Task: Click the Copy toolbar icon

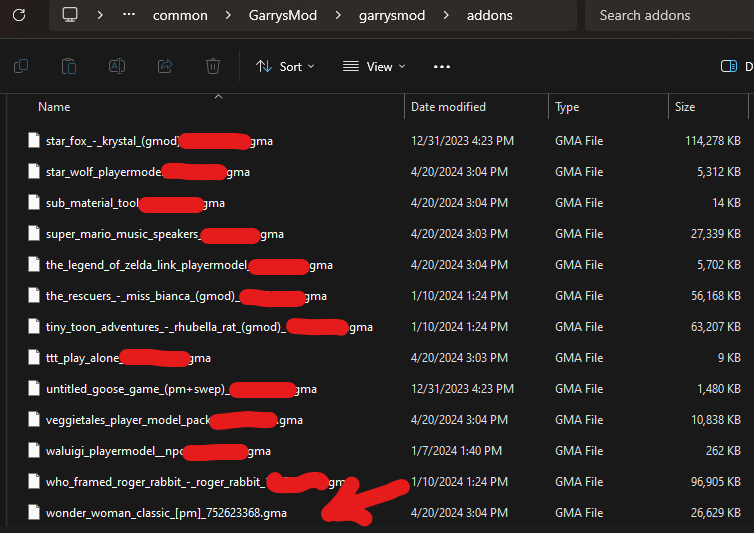Action: [21, 66]
